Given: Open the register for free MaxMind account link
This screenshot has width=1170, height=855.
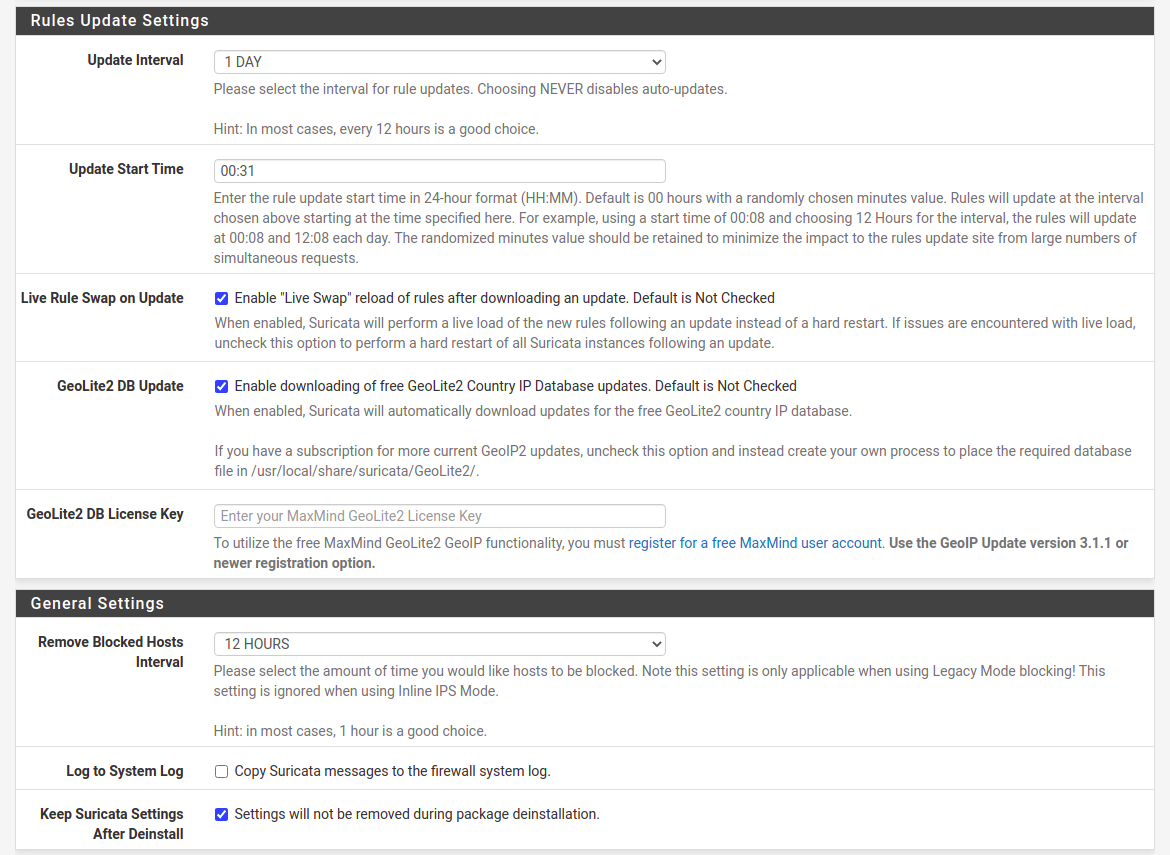Looking at the screenshot, I should tap(755, 543).
